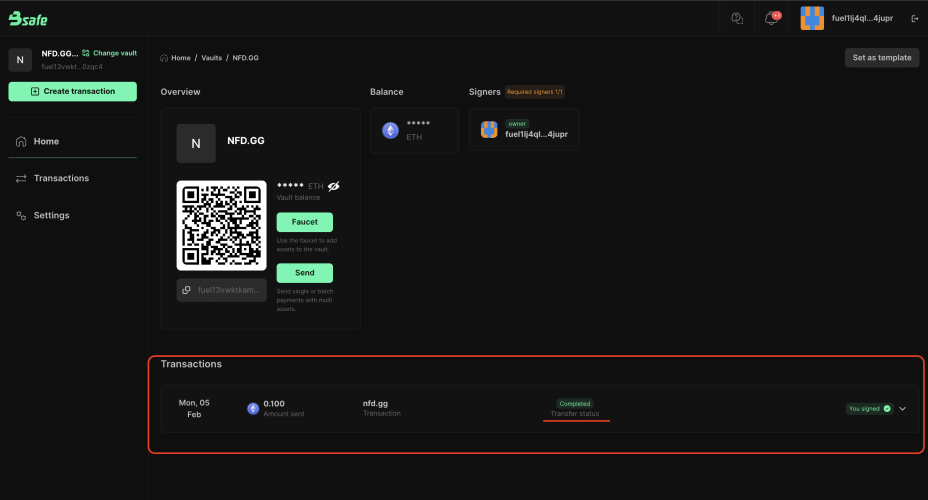The height and width of the screenshot is (500, 928).
Task: Click the owner signer avatar
Action: 489,130
